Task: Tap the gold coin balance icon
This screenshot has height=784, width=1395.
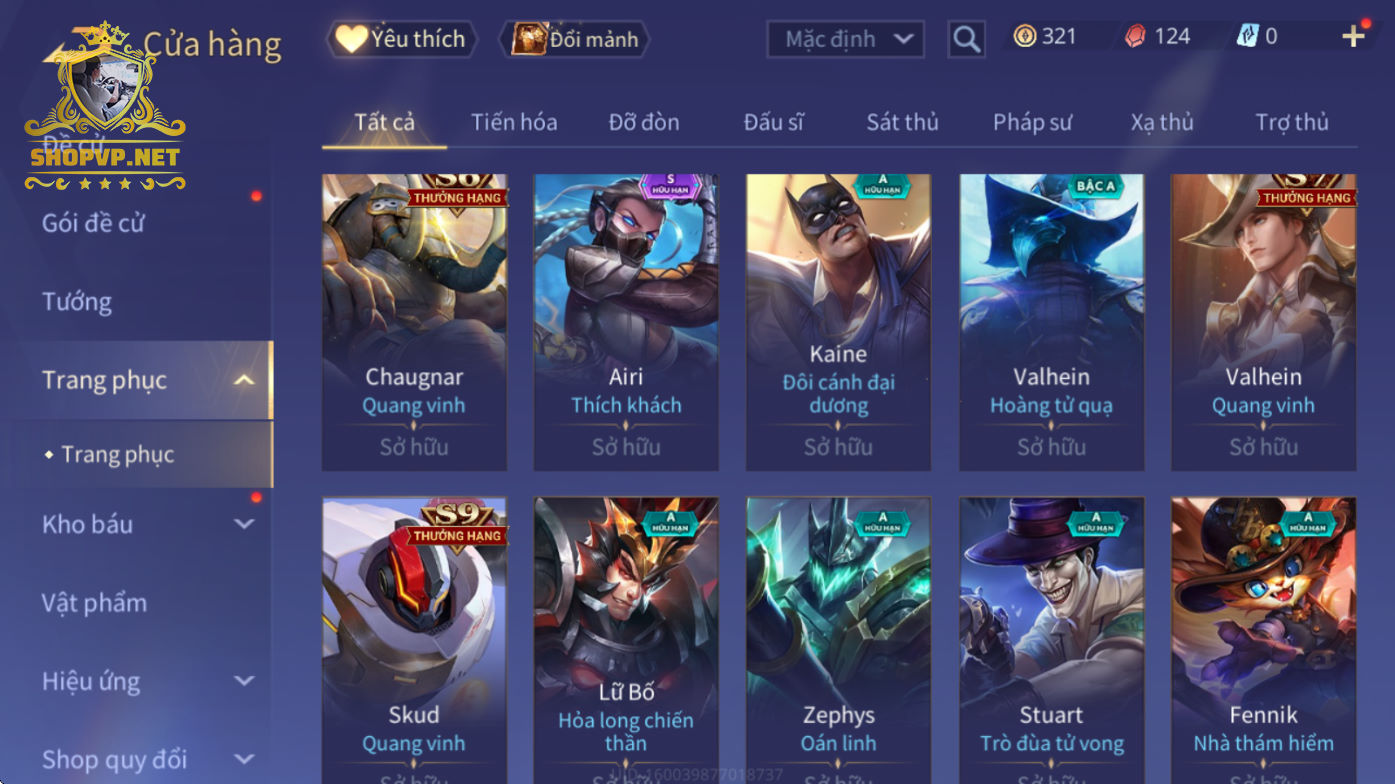Action: (x=1025, y=37)
